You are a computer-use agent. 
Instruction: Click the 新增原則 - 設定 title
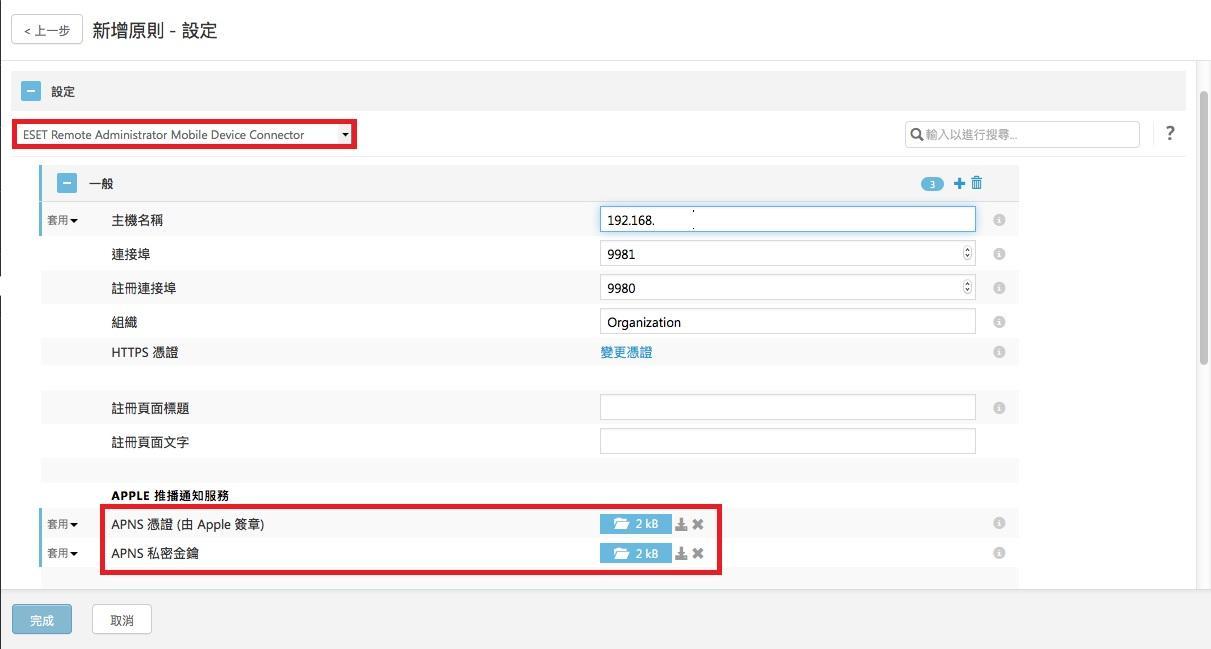(x=155, y=30)
